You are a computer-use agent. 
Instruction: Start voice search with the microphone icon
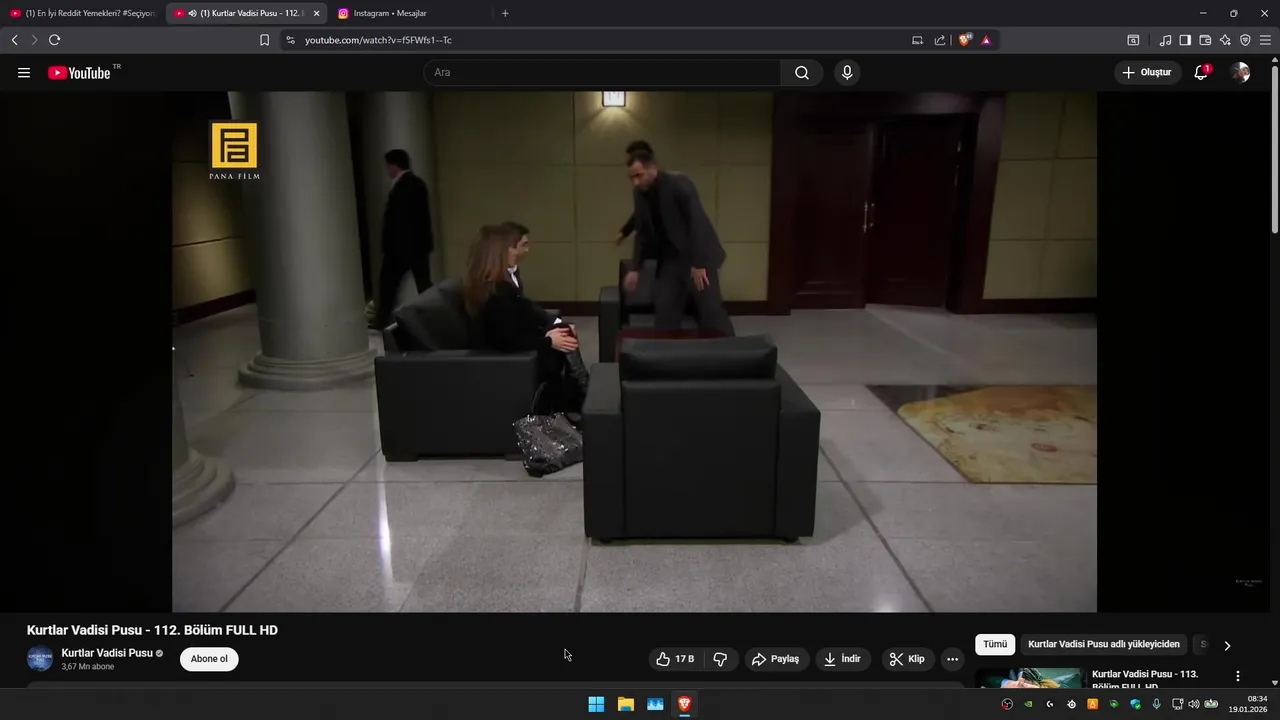coord(847,72)
